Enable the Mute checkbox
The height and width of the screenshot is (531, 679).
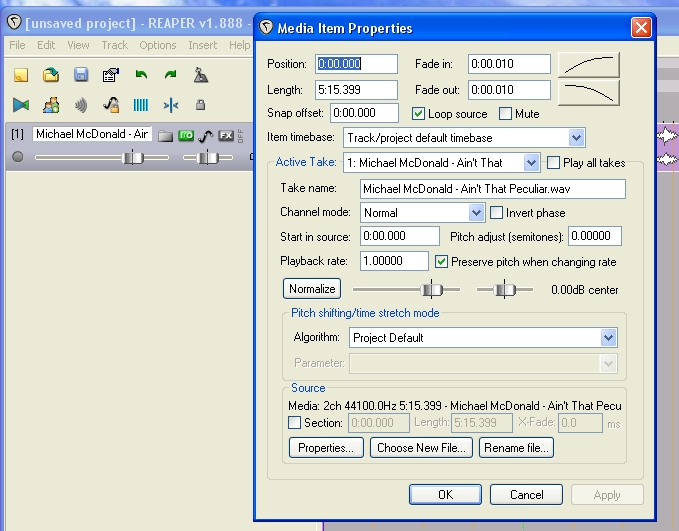click(x=505, y=114)
